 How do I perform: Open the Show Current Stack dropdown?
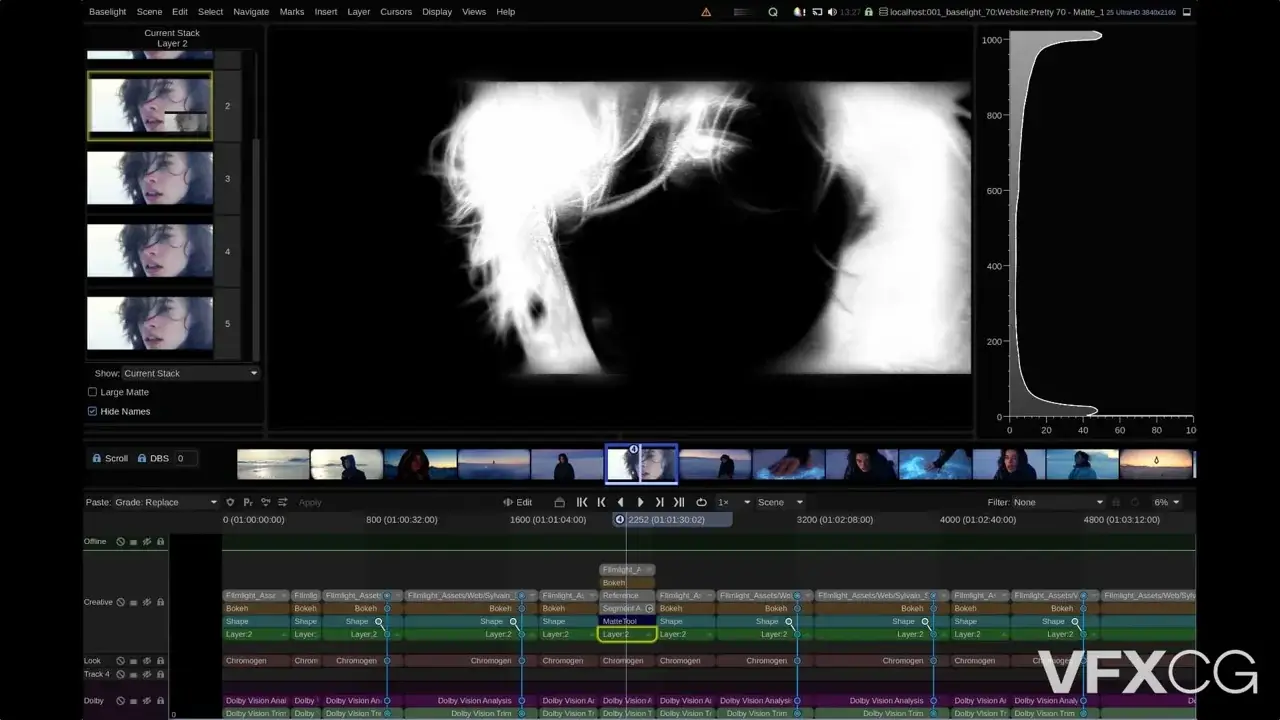pos(190,373)
